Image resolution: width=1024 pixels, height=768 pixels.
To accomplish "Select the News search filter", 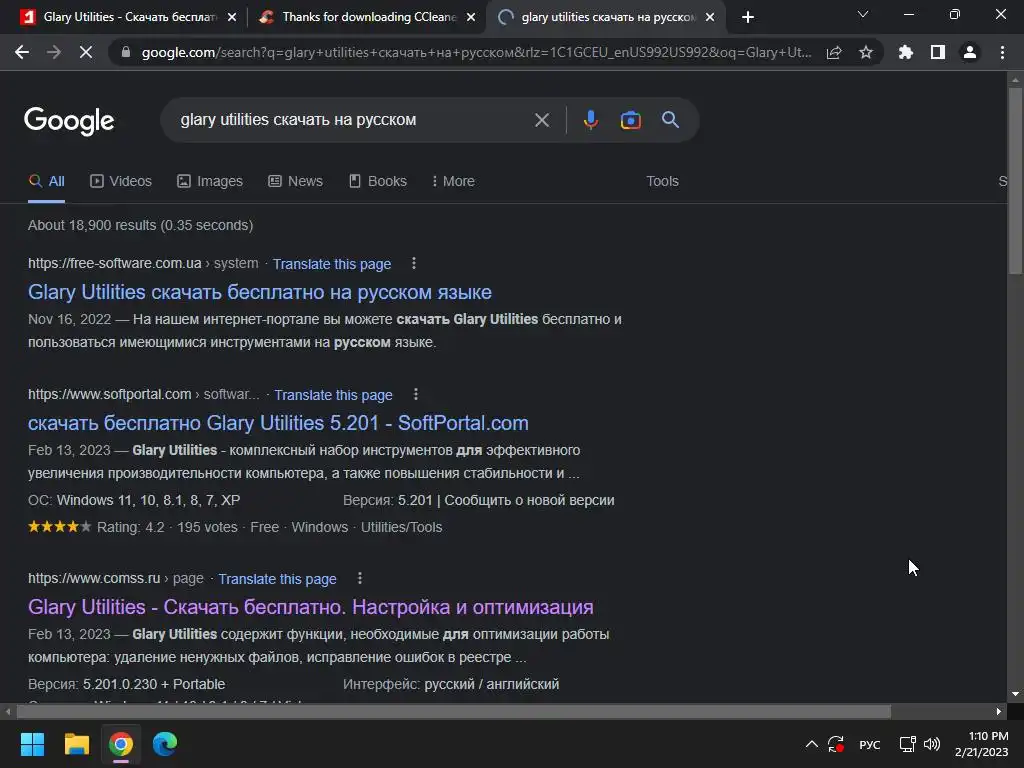I will pos(295,181).
